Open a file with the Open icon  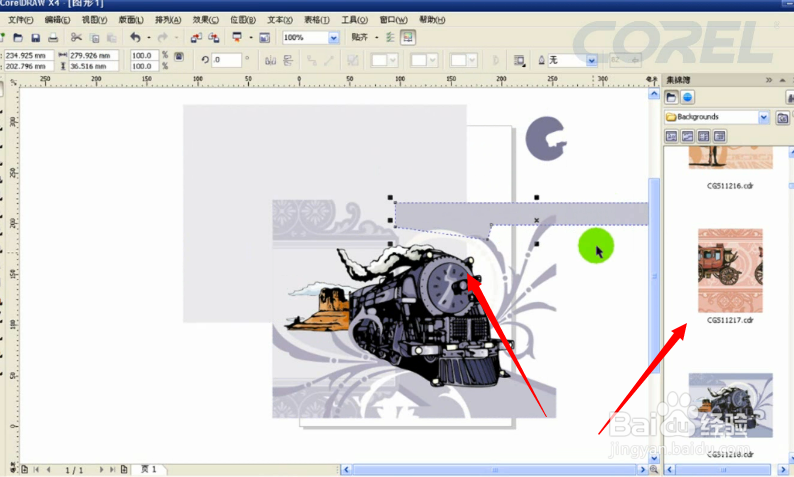click(18, 37)
